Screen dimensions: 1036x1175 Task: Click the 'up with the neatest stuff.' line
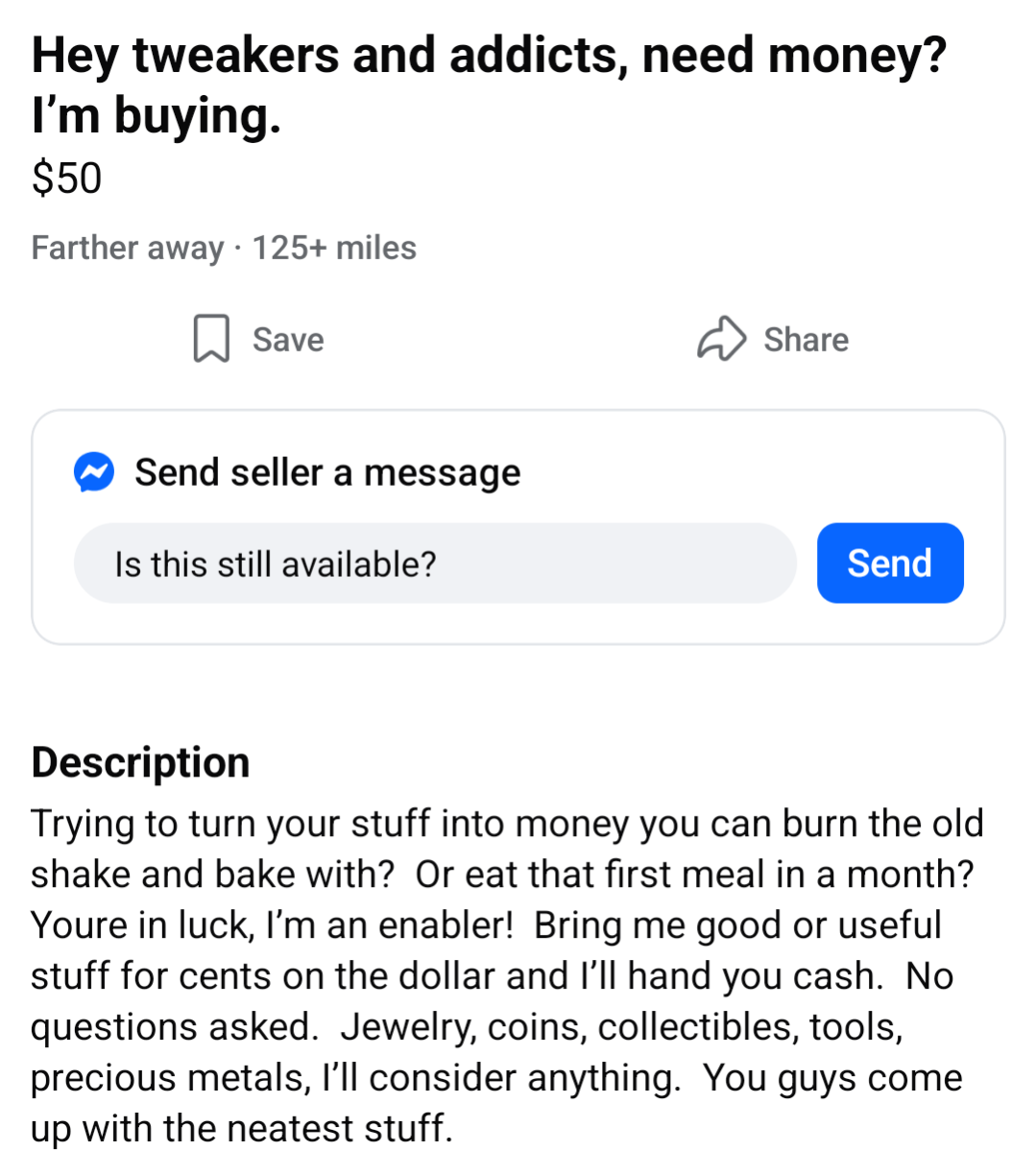tap(241, 1129)
